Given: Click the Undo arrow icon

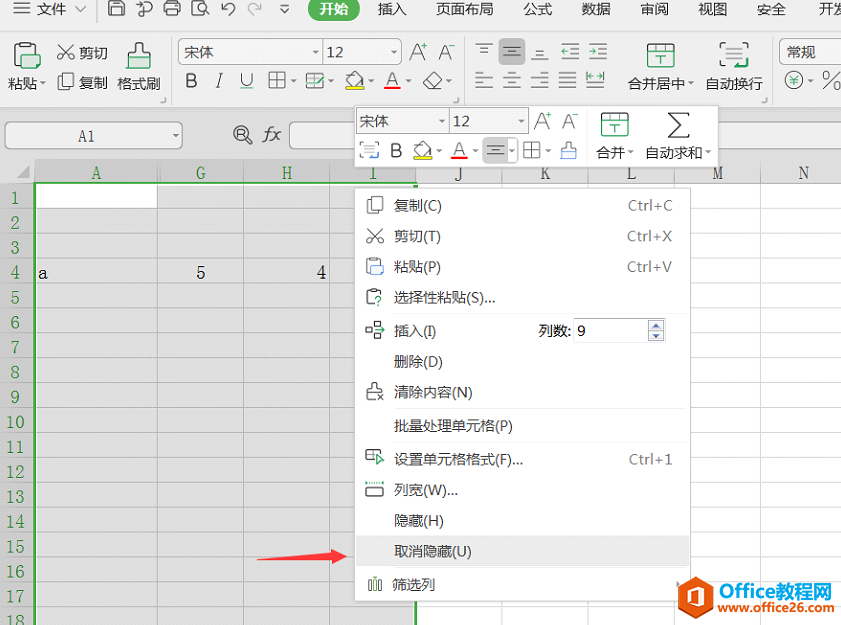Looking at the screenshot, I should [x=228, y=9].
